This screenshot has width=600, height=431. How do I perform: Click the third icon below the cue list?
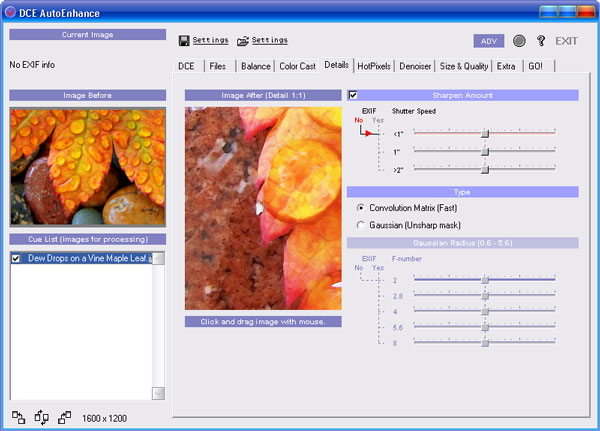pyautogui.click(x=64, y=416)
